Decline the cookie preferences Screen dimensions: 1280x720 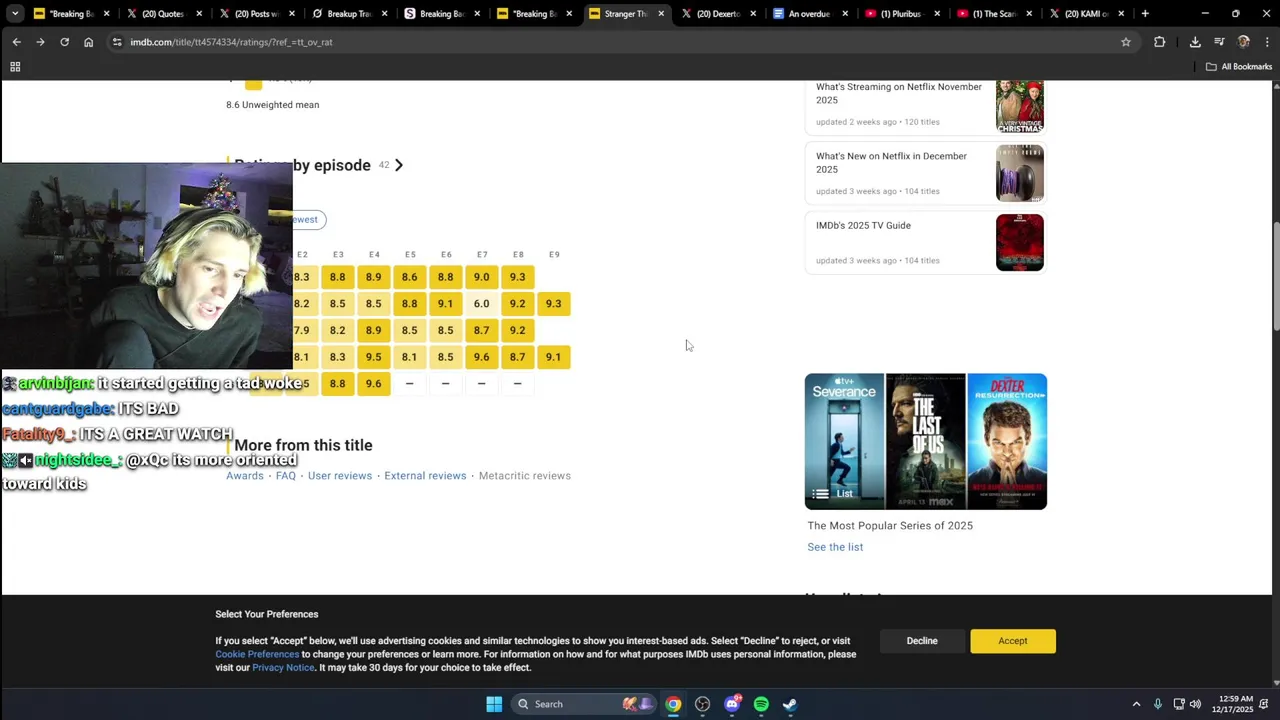(x=922, y=641)
